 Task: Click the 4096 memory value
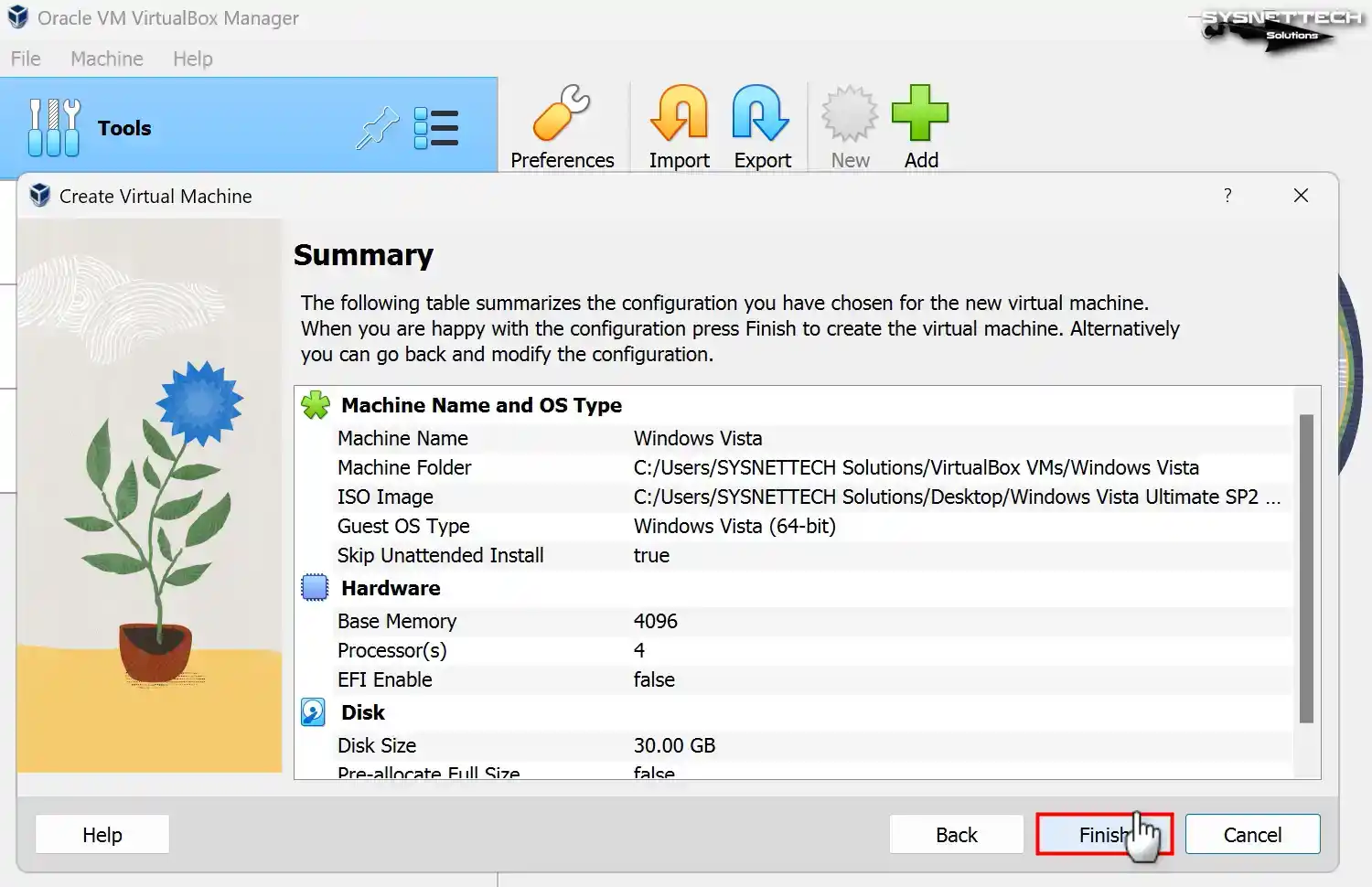[x=656, y=621]
